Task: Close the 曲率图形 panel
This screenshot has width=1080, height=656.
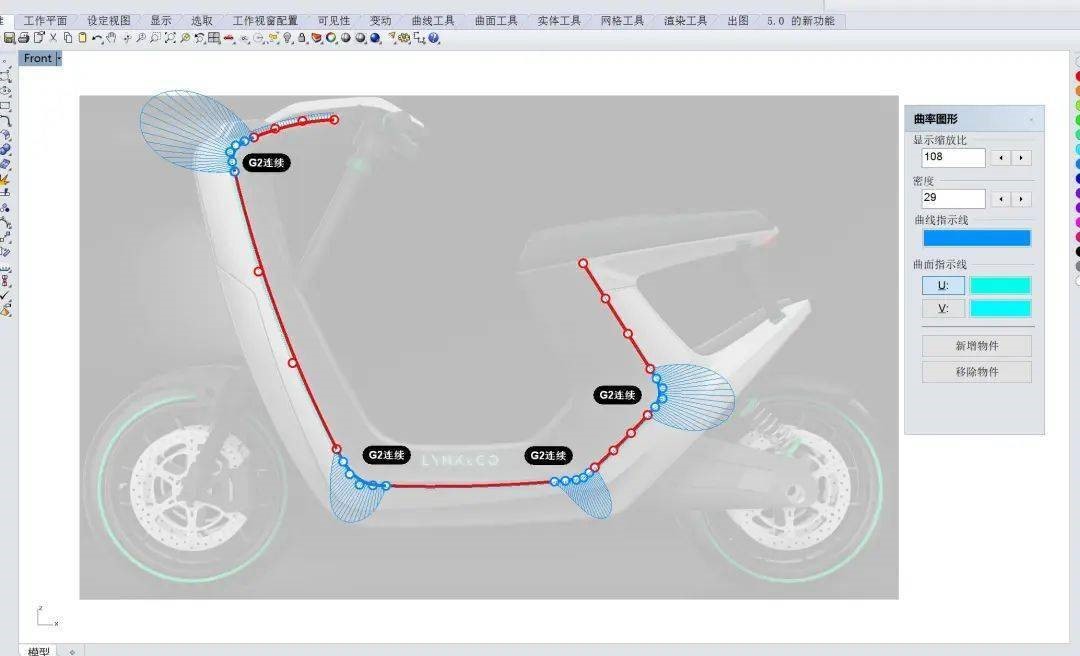Action: pyautogui.click(x=1031, y=120)
